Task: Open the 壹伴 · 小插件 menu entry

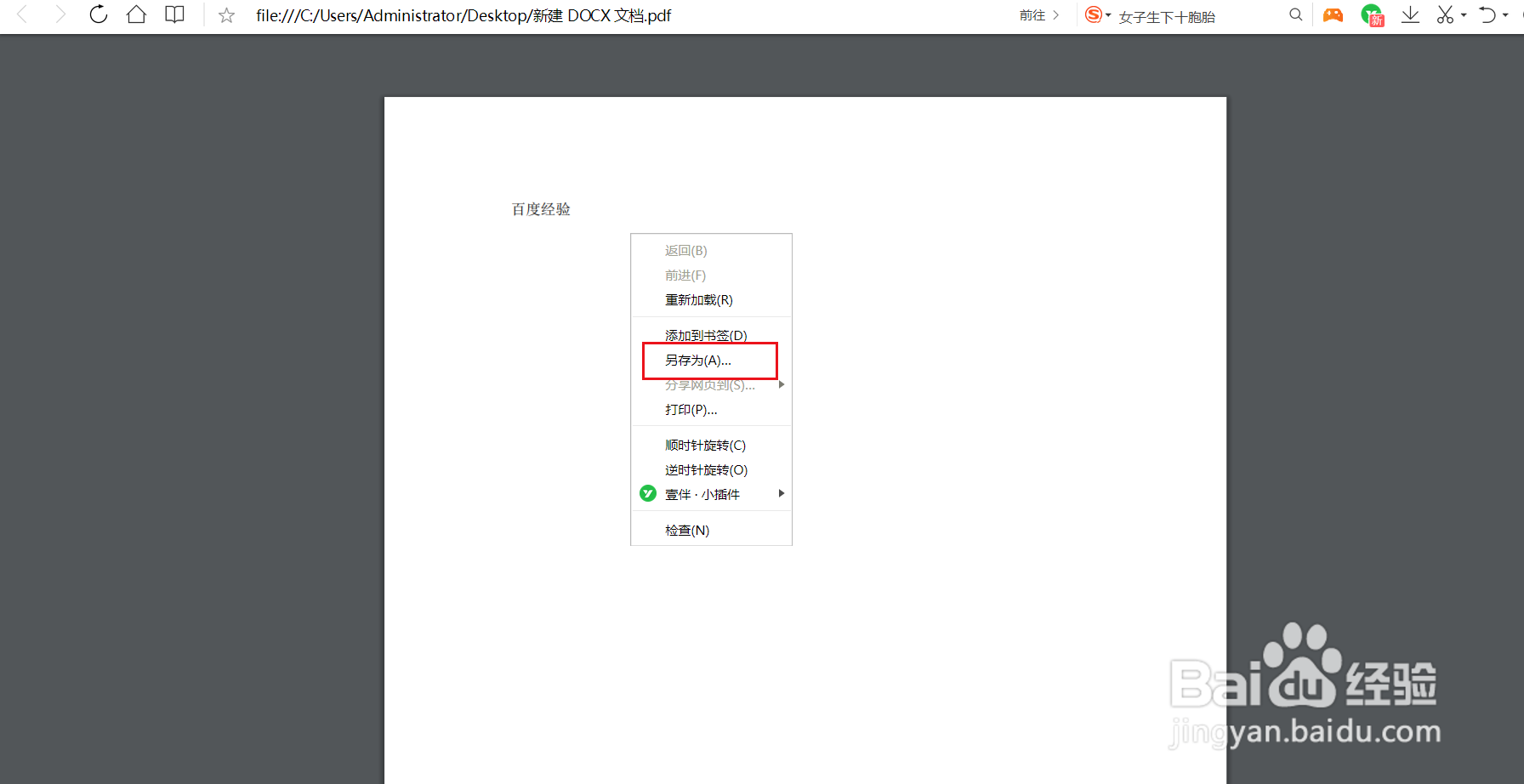Action: [x=711, y=494]
